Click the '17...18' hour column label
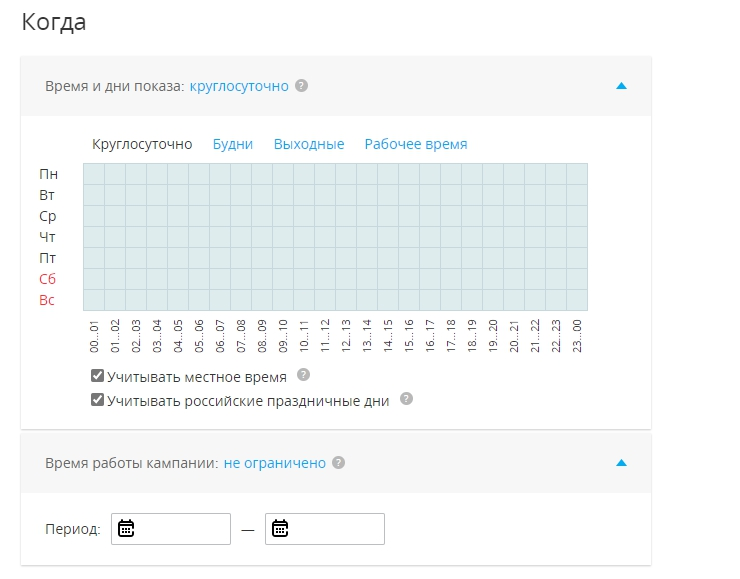 451,336
